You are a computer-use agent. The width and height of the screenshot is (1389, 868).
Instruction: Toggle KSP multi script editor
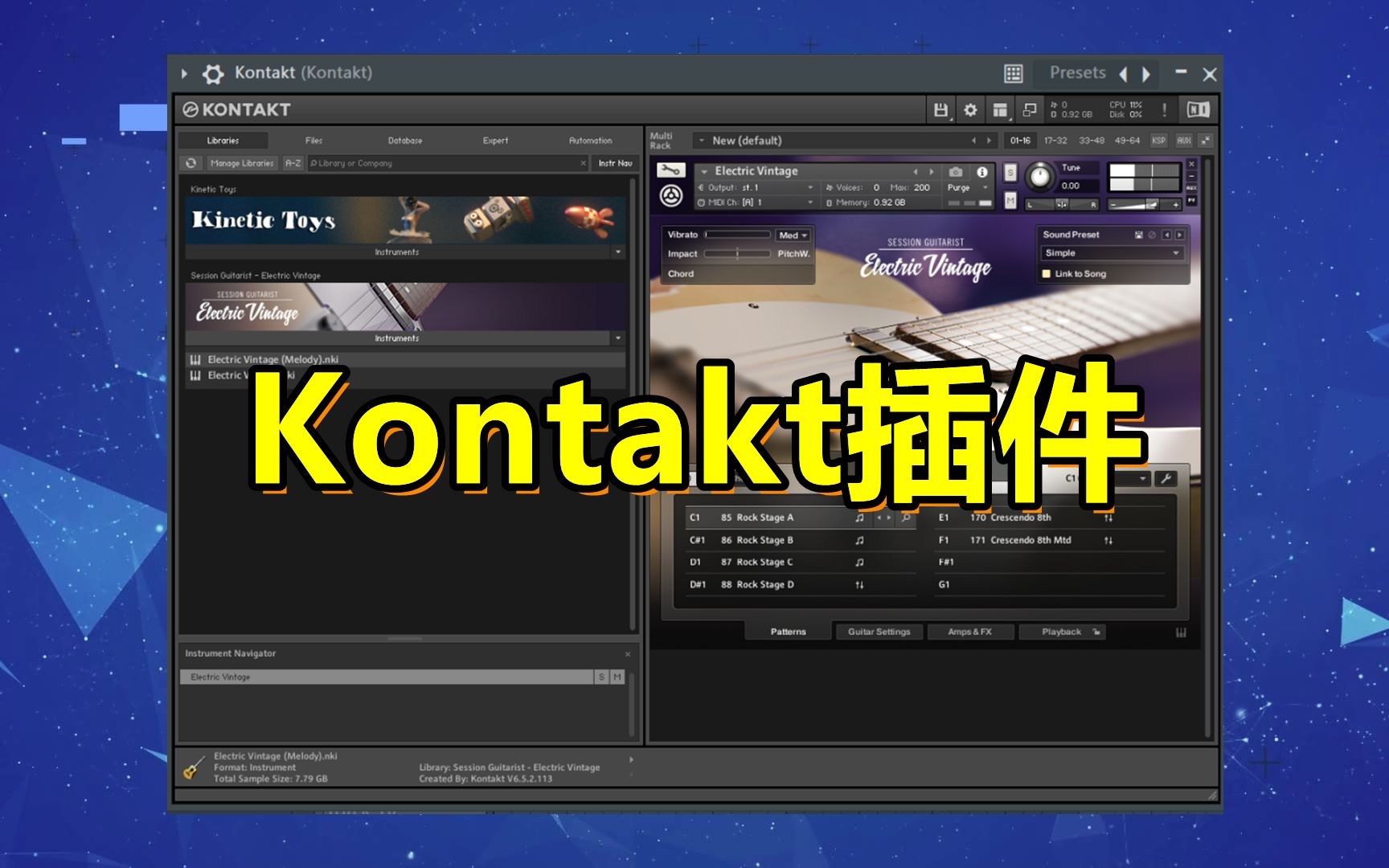tap(1158, 141)
